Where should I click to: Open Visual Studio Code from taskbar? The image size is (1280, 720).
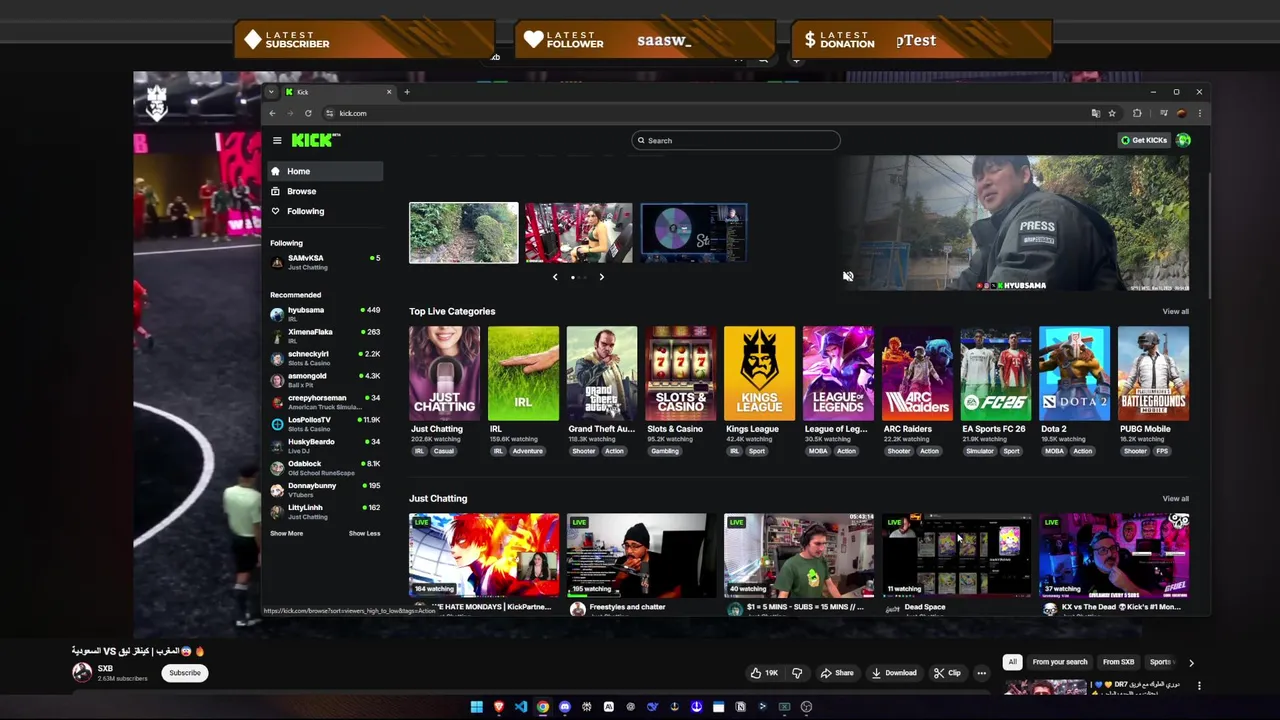tap(521, 707)
